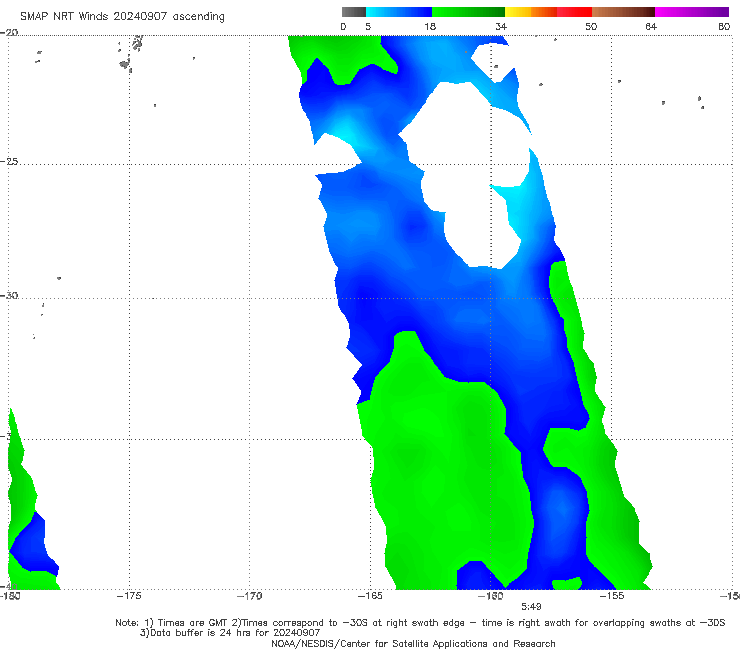This screenshot has width=740, height=650.
Task: Choose the green segment of the color bar
Action: (468, 12)
